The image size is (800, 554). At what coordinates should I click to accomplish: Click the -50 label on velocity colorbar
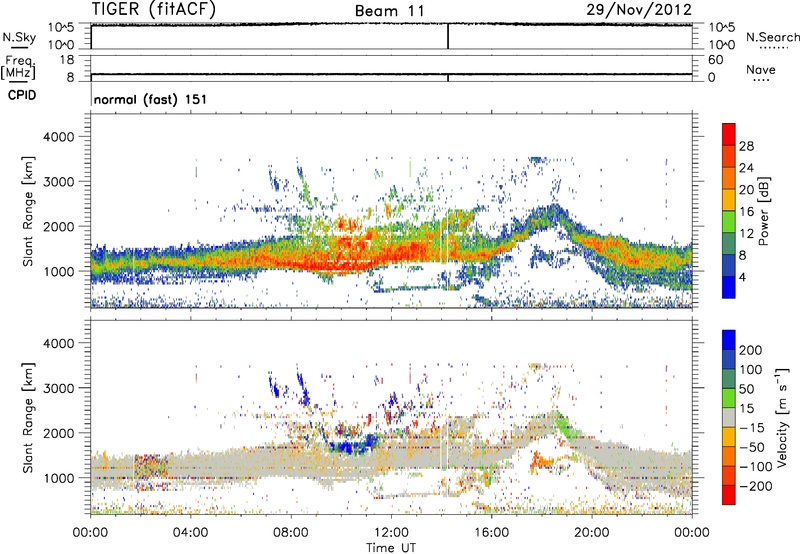coord(751,447)
